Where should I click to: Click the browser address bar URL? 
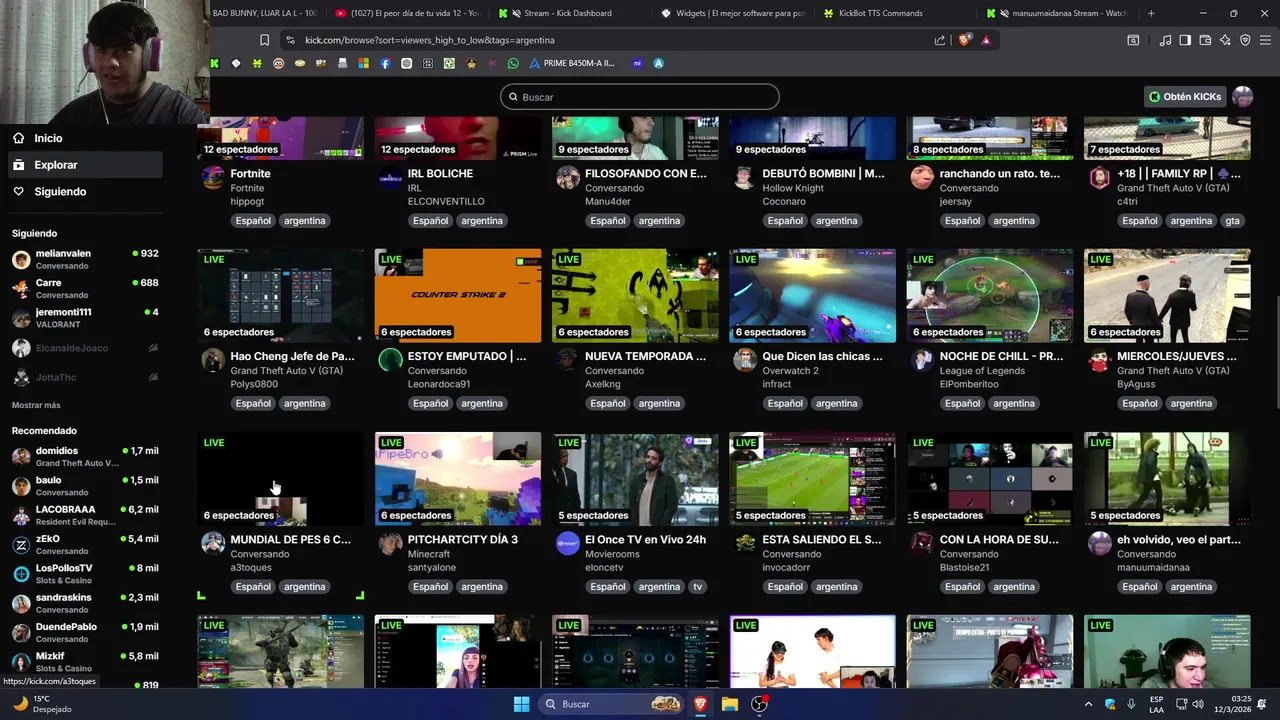(x=430, y=40)
